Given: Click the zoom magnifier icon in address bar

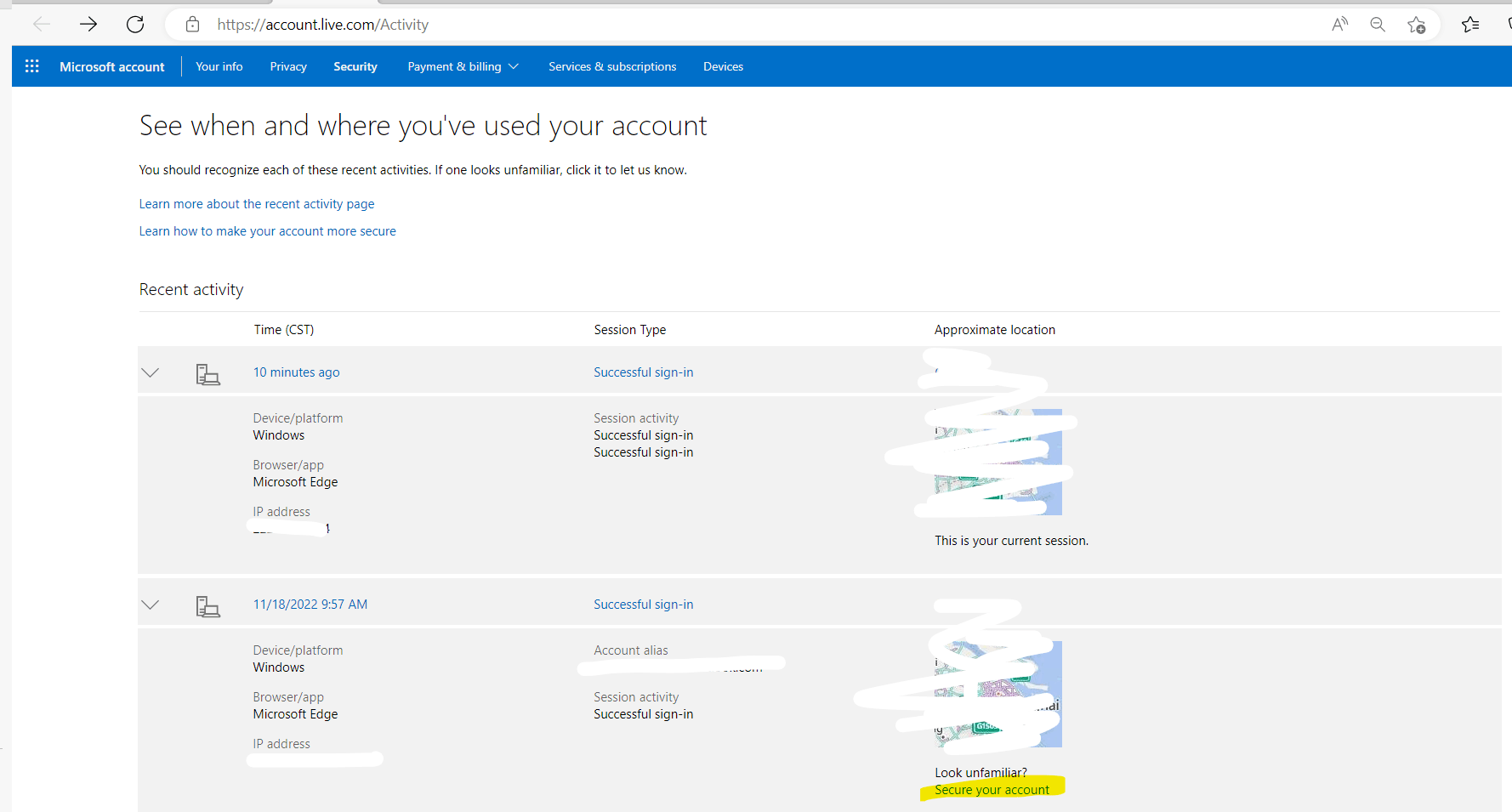Looking at the screenshot, I should coord(1378,25).
